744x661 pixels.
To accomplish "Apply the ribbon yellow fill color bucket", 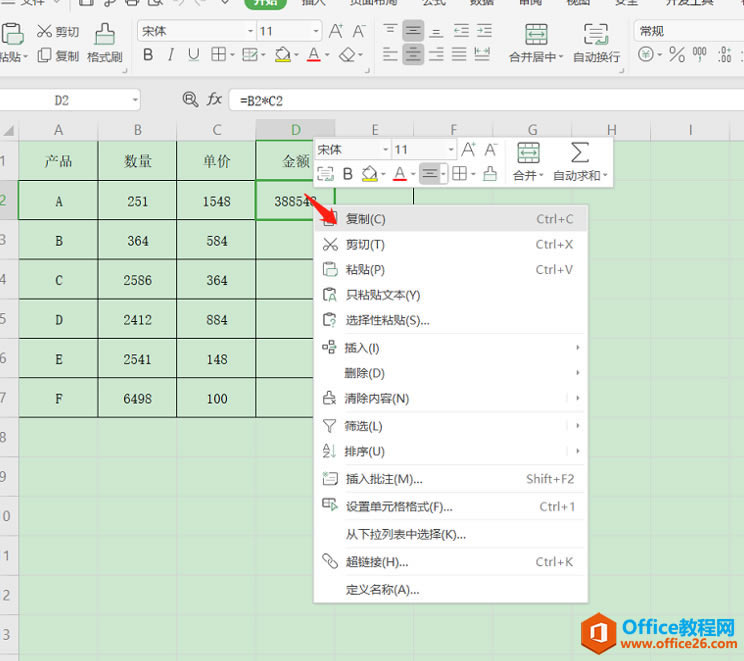I will (x=283, y=55).
